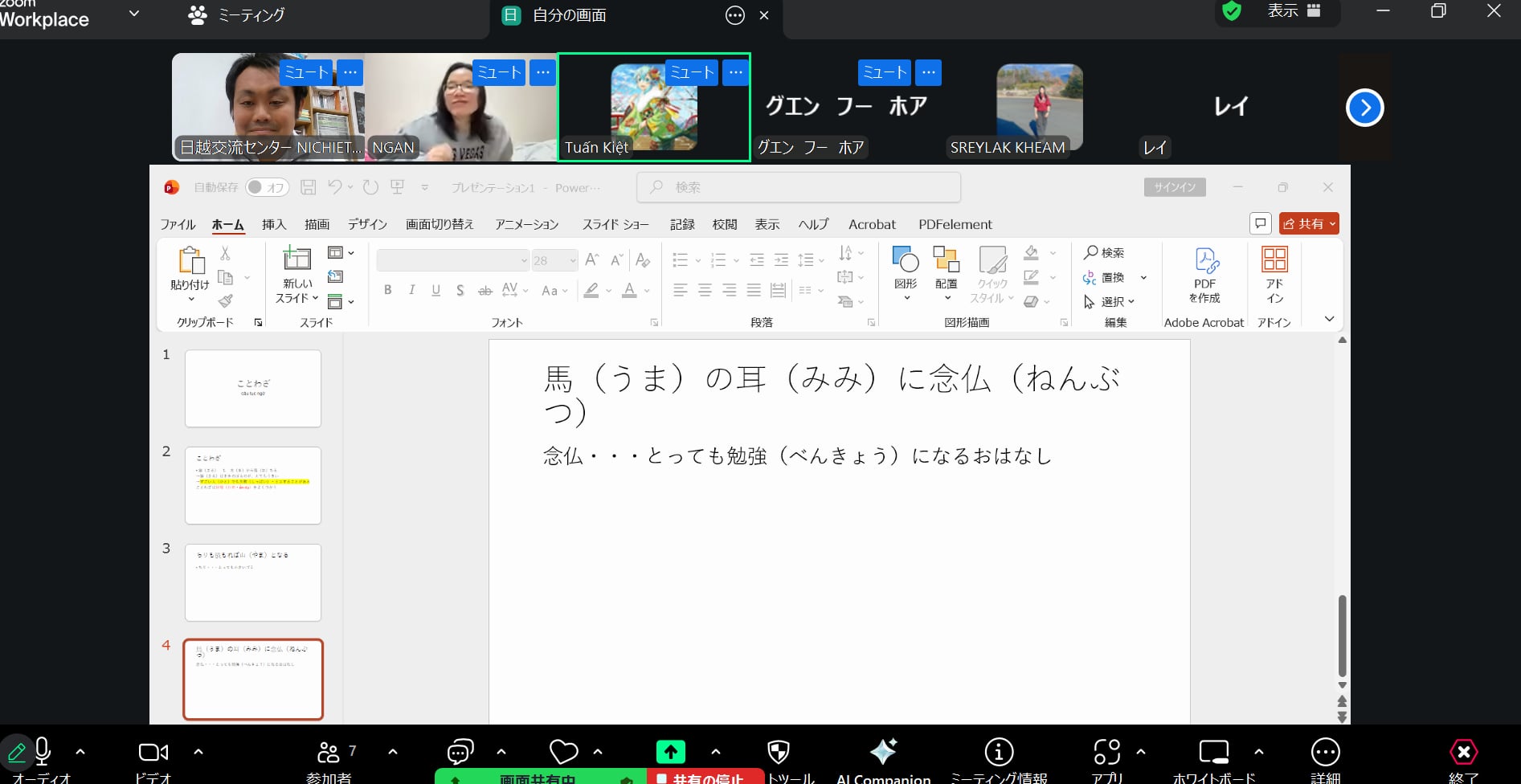Click the PDF creation Acrobat icon
The width and height of the screenshot is (1521, 784).
tap(1204, 275)
